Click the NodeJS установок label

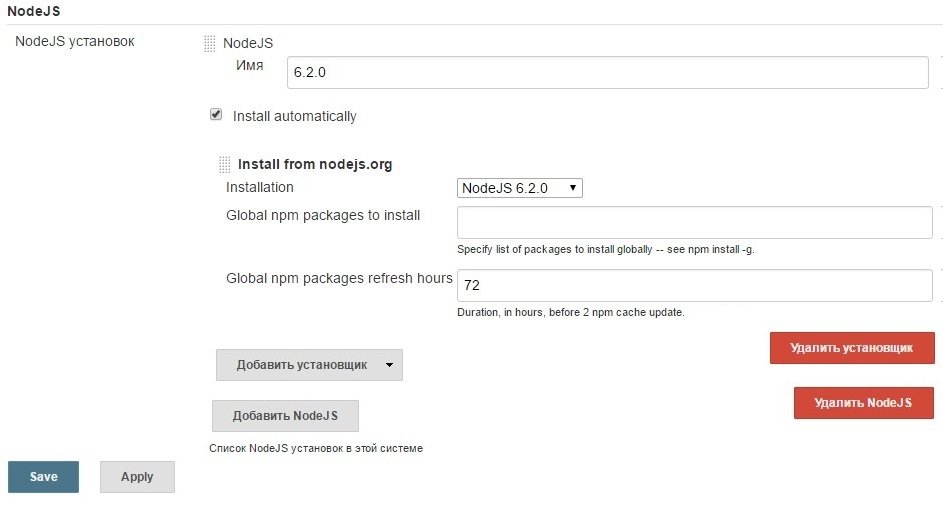click(x=75, y=41)
